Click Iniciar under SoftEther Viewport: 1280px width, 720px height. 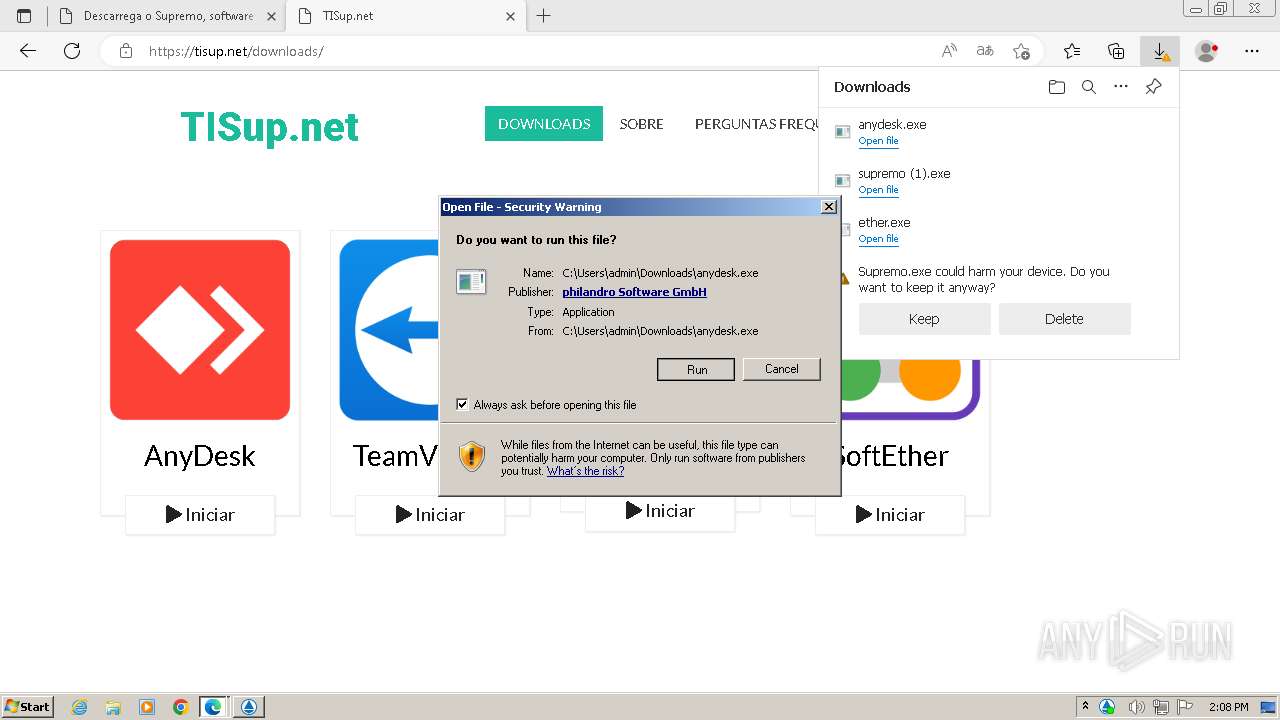point(890,515)
